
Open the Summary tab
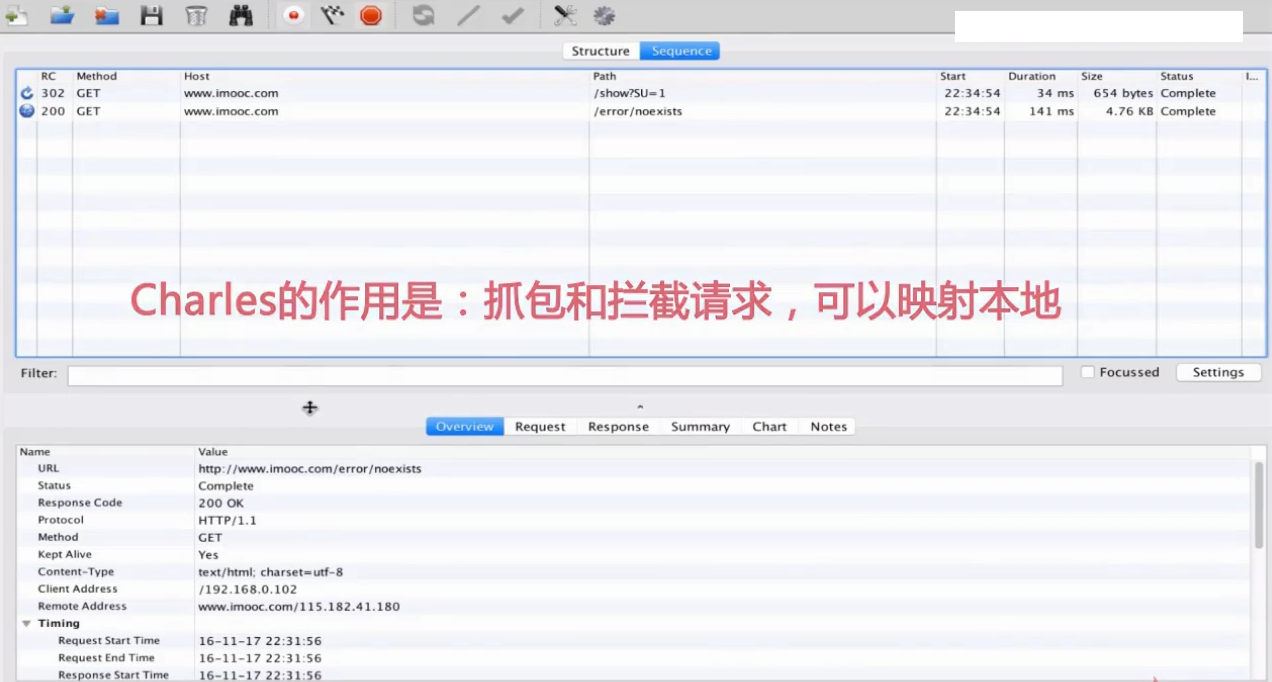click(x=701, y=426)
